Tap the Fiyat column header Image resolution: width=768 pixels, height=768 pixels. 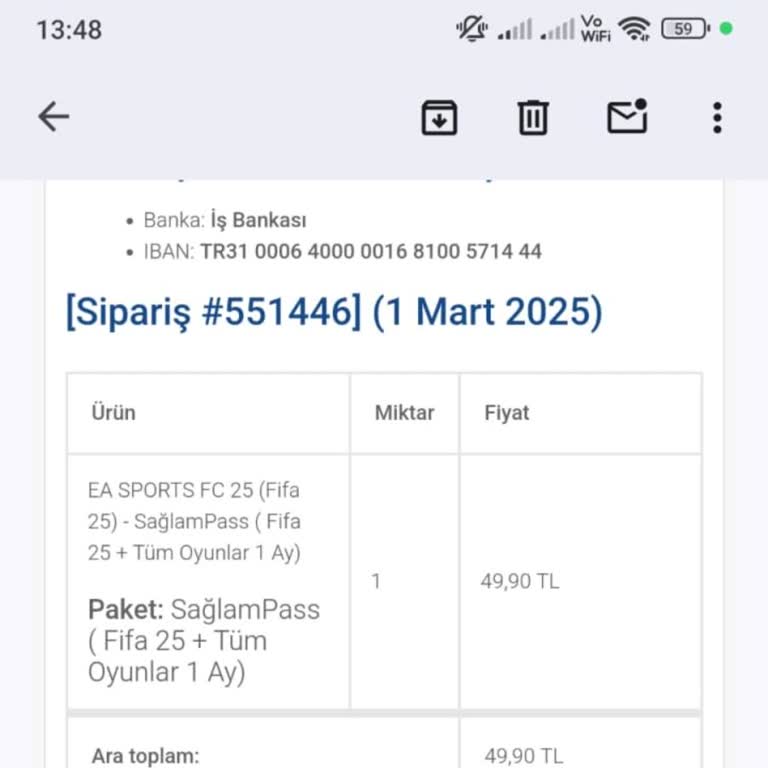point(507,412)
